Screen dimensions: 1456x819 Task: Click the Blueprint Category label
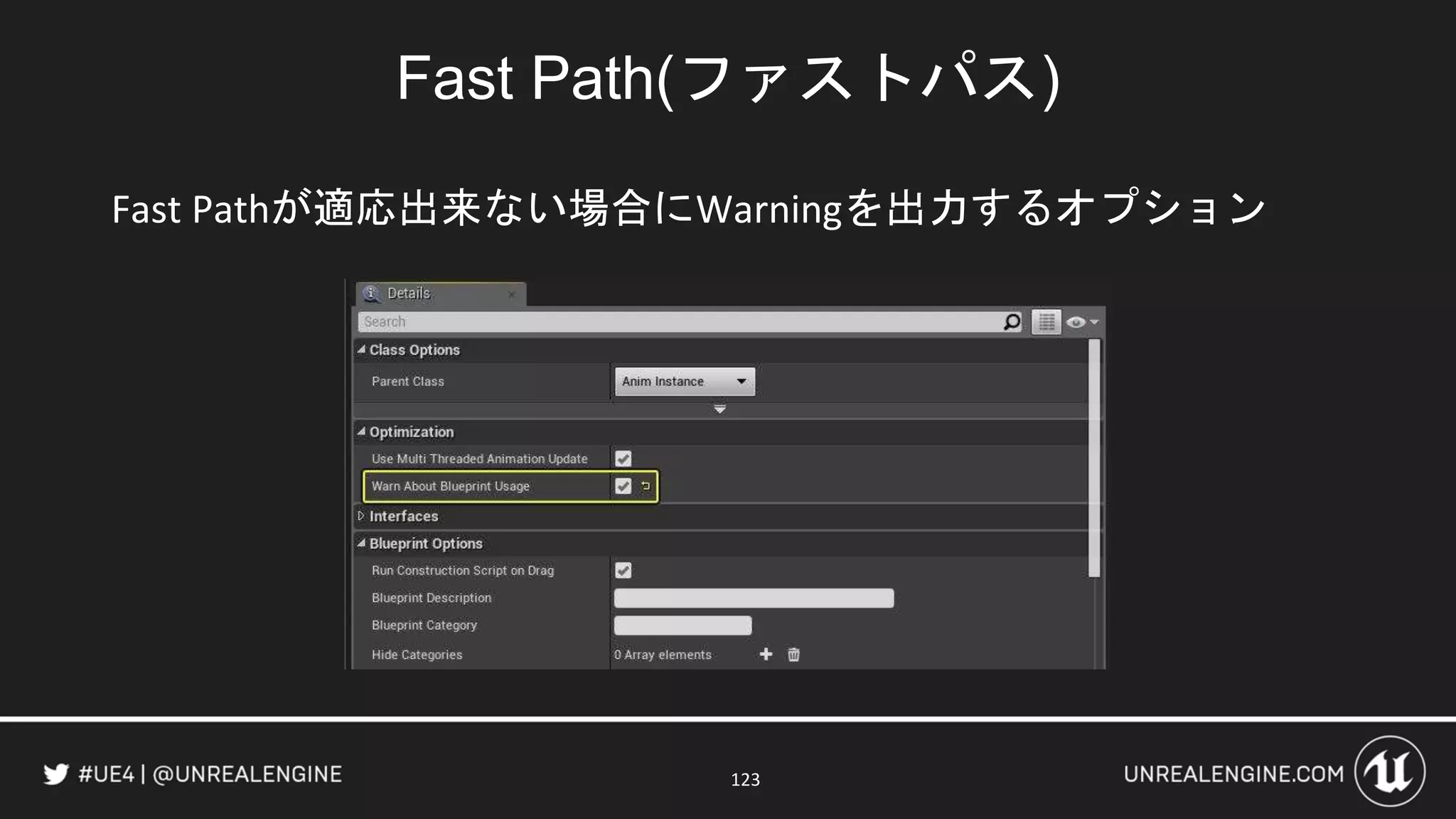[x=424, y=626]
